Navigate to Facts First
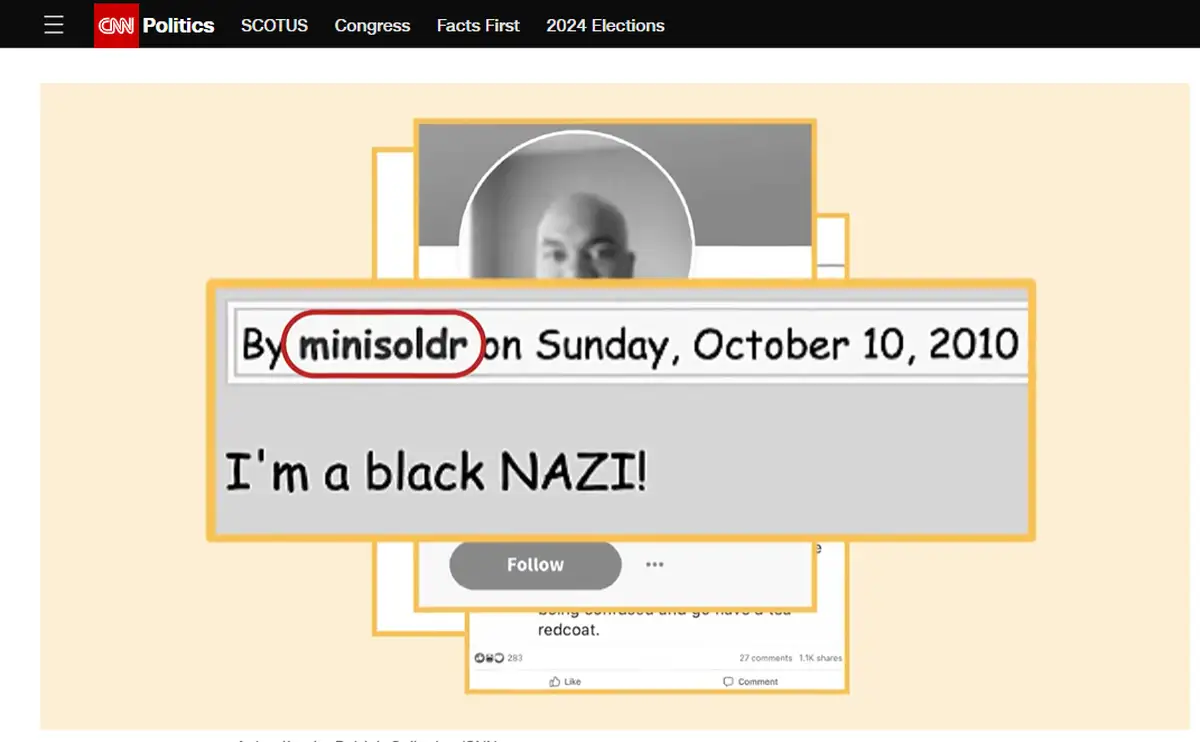Image resolution: width=1200 pixels, height=742 pixels. [478, 25]
